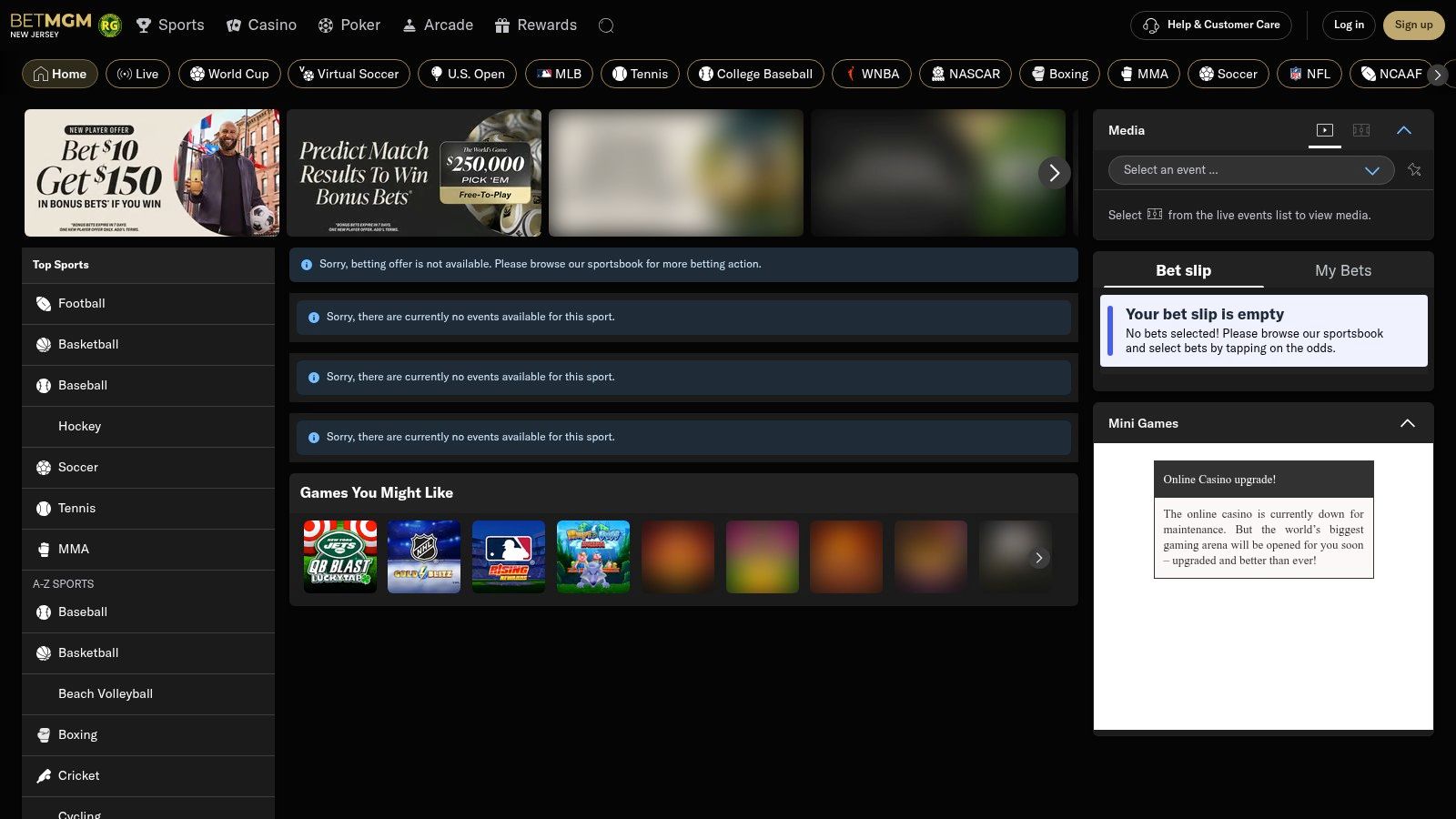Viewport: 1456px width, 819px height.
Task: Switch to the media scoreboard icon
Action: pyautogui.click(x=1361, y=130)
